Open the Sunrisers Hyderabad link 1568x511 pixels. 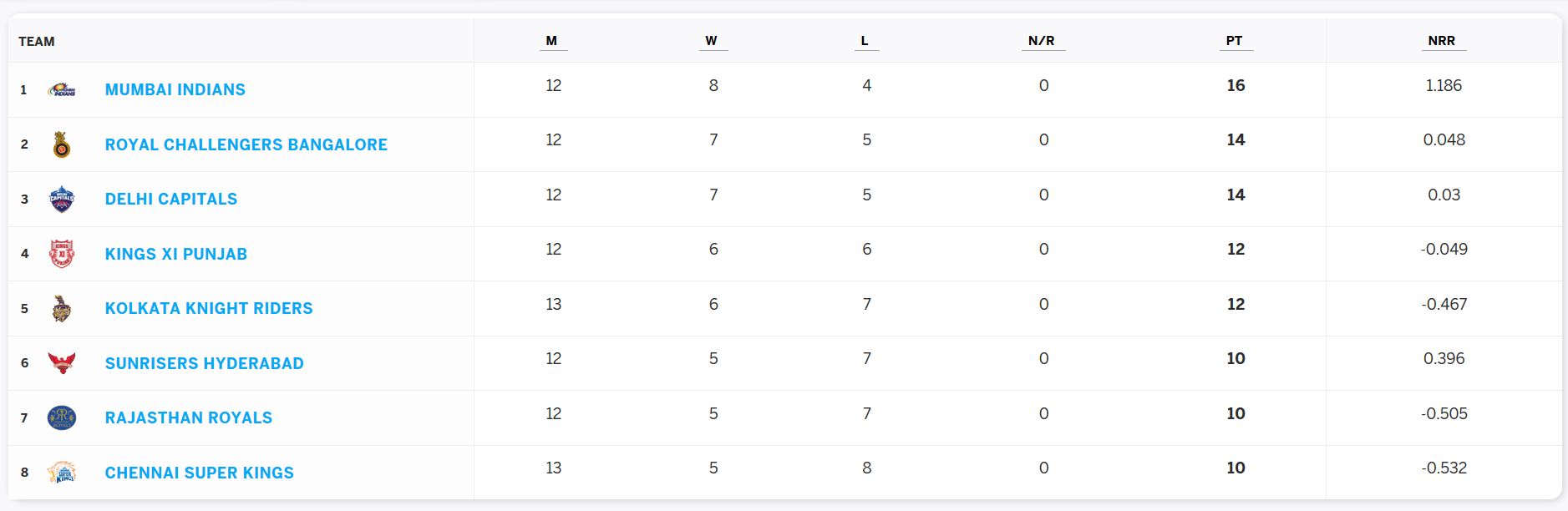(x=205, y=363)
